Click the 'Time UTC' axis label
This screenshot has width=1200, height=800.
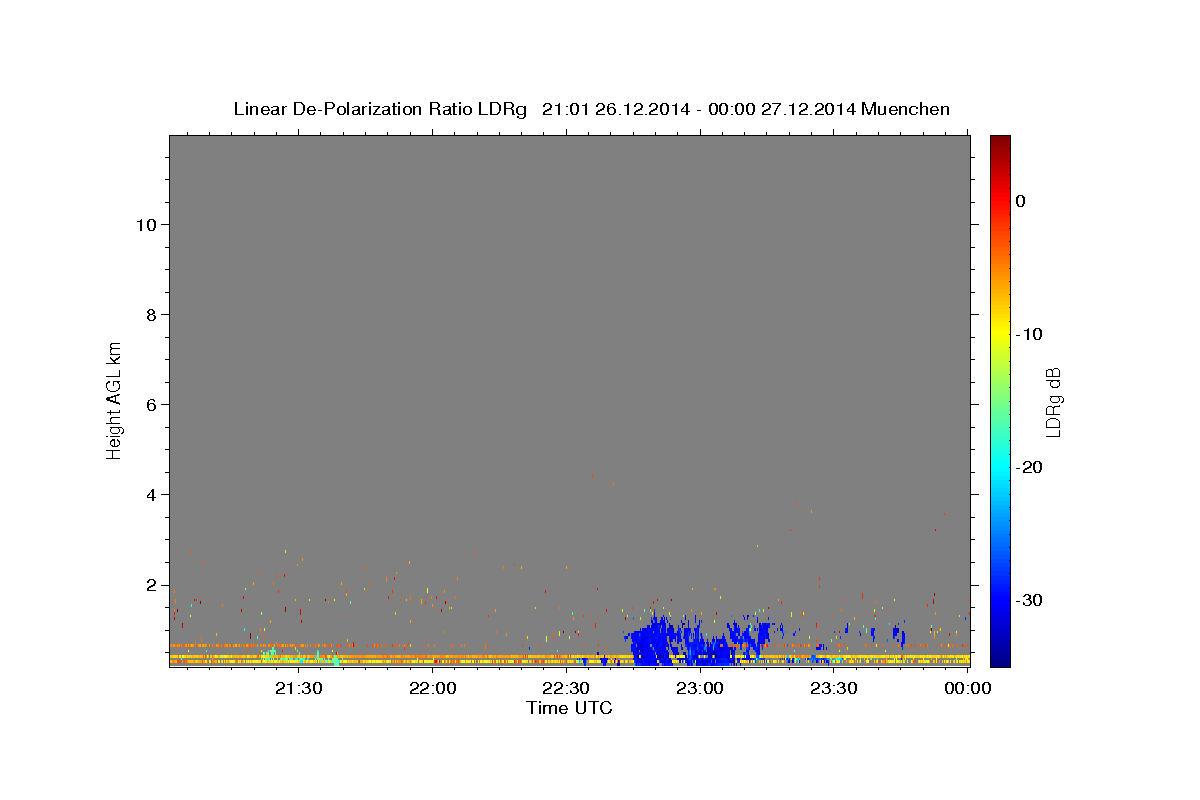click(569, 708)
